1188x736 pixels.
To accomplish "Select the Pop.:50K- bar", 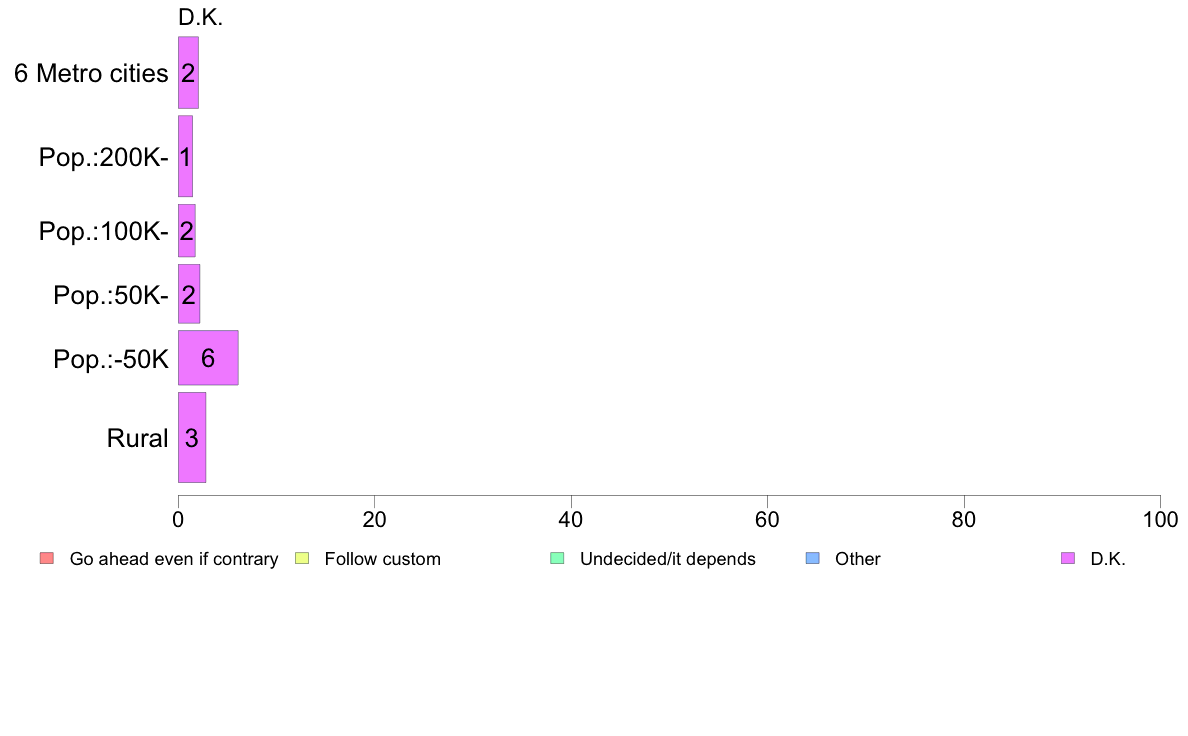I will pyautogui.click(x=189, y=294).
